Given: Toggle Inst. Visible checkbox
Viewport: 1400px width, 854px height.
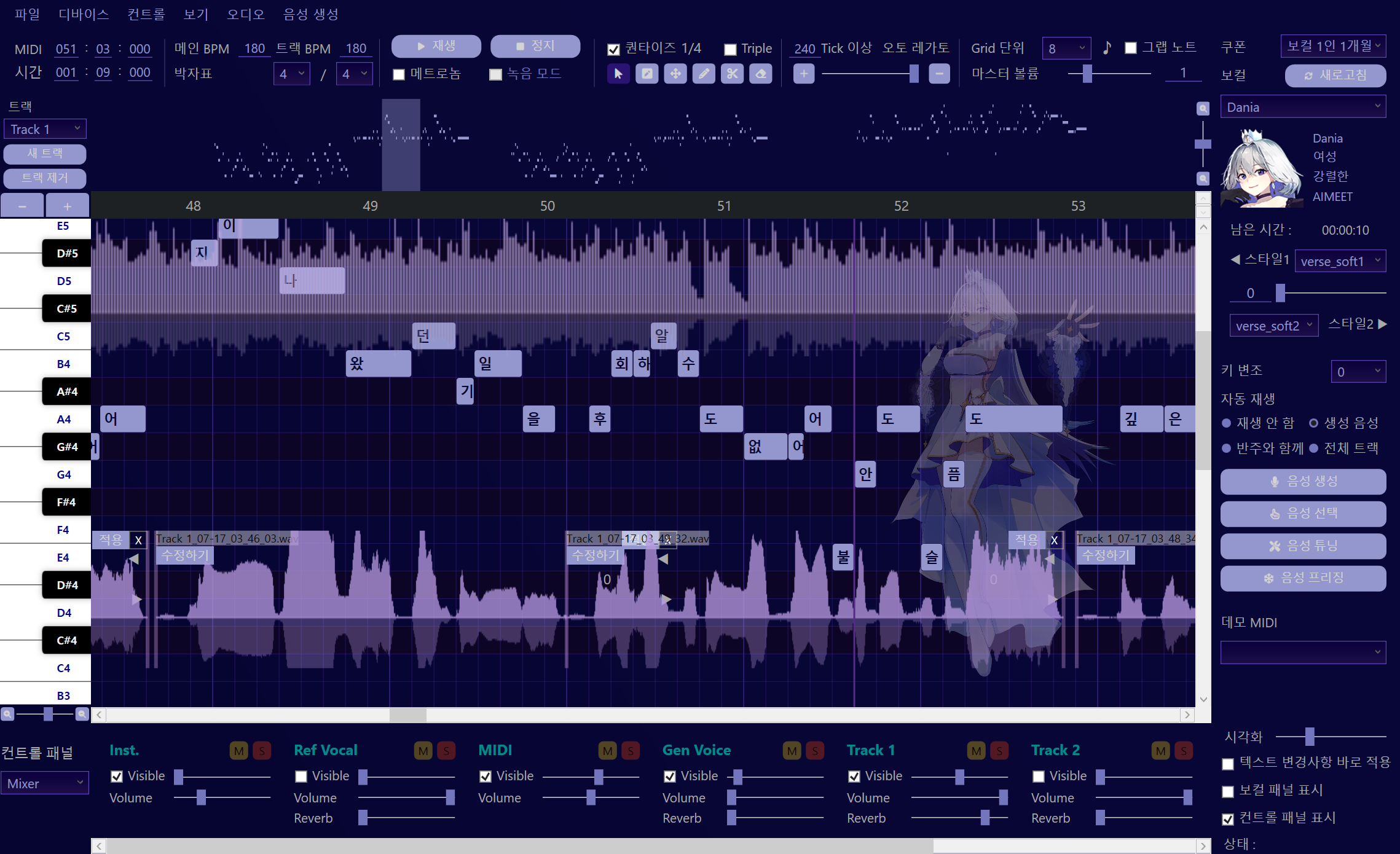Looking at the screenshot, I should point(117,777).
